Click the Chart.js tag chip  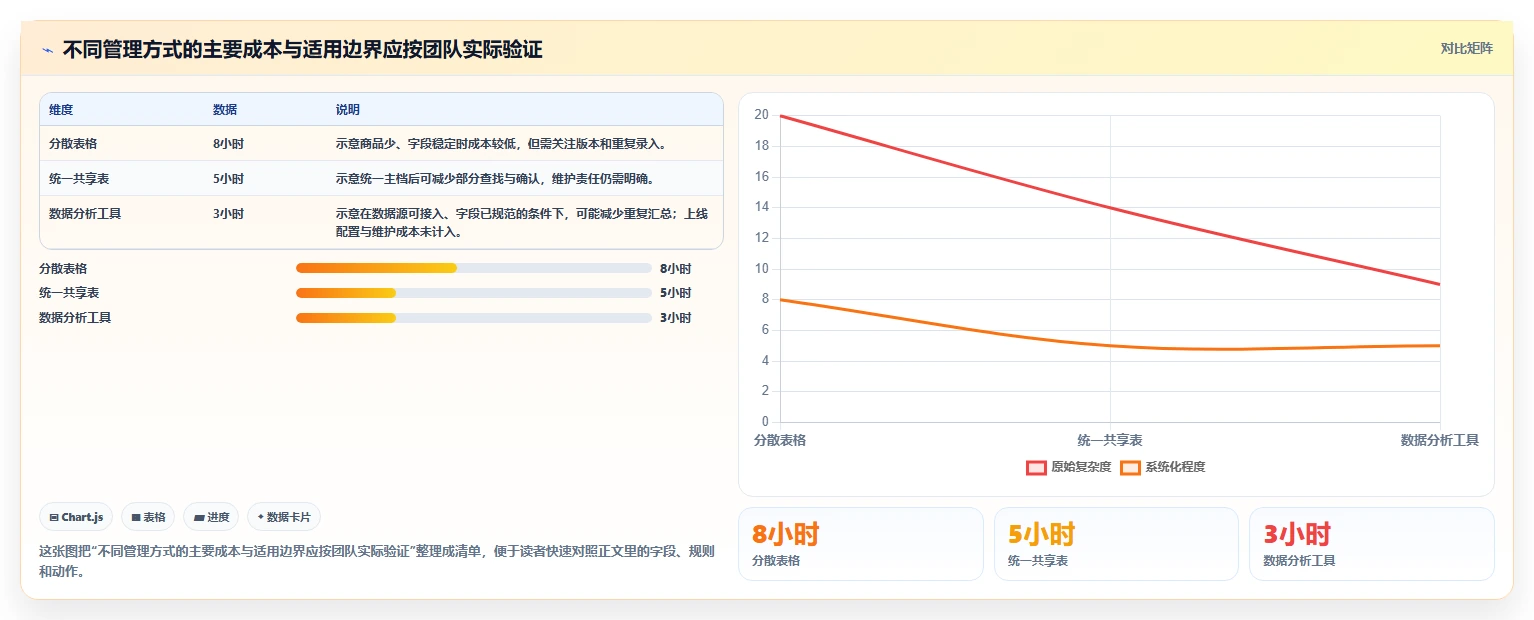coord(77,517)
